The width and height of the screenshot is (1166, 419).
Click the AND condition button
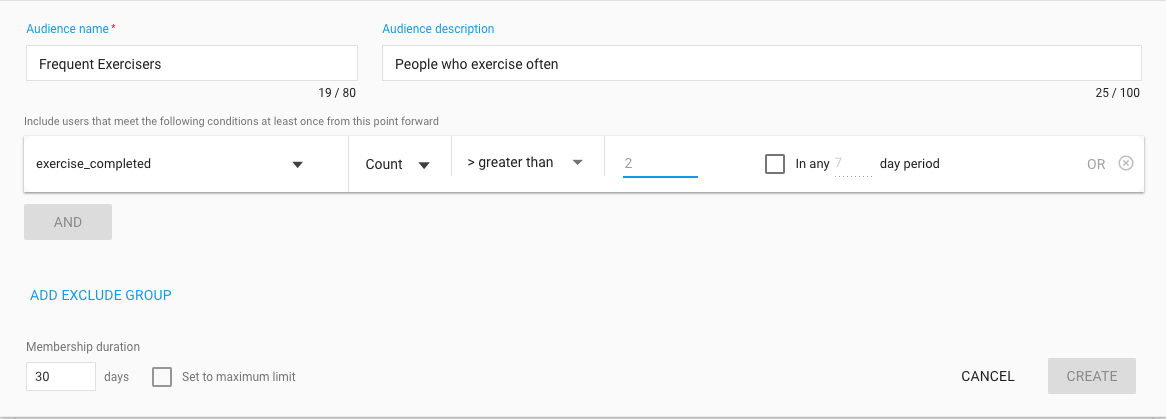tap(68, 222)
